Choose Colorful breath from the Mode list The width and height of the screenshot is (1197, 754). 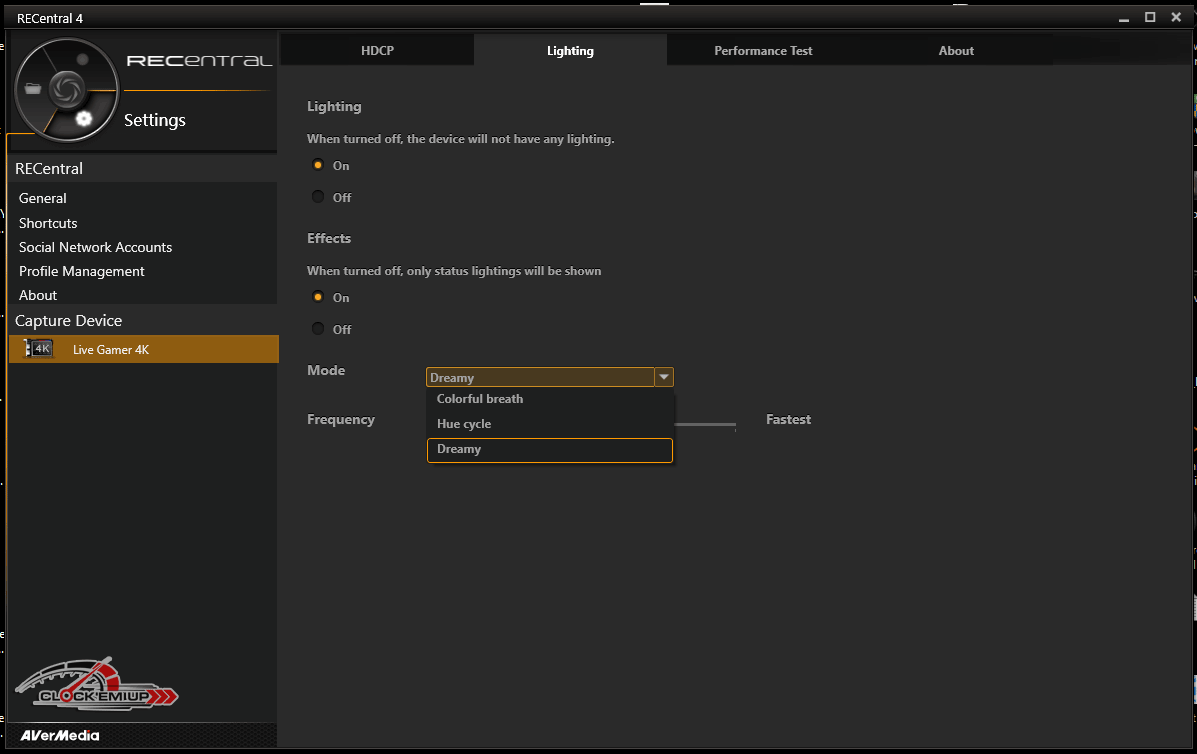point(480,399)
